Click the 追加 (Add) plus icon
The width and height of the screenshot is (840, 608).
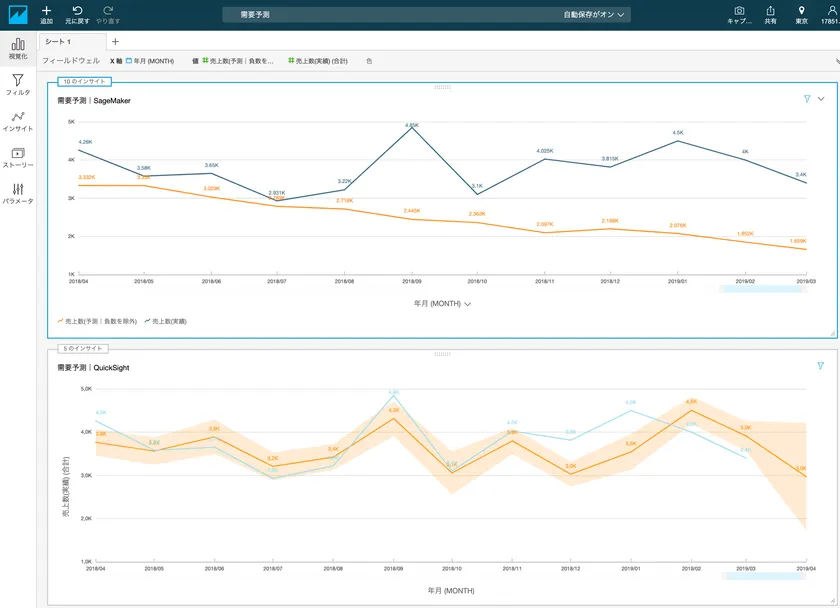point(47,11)
